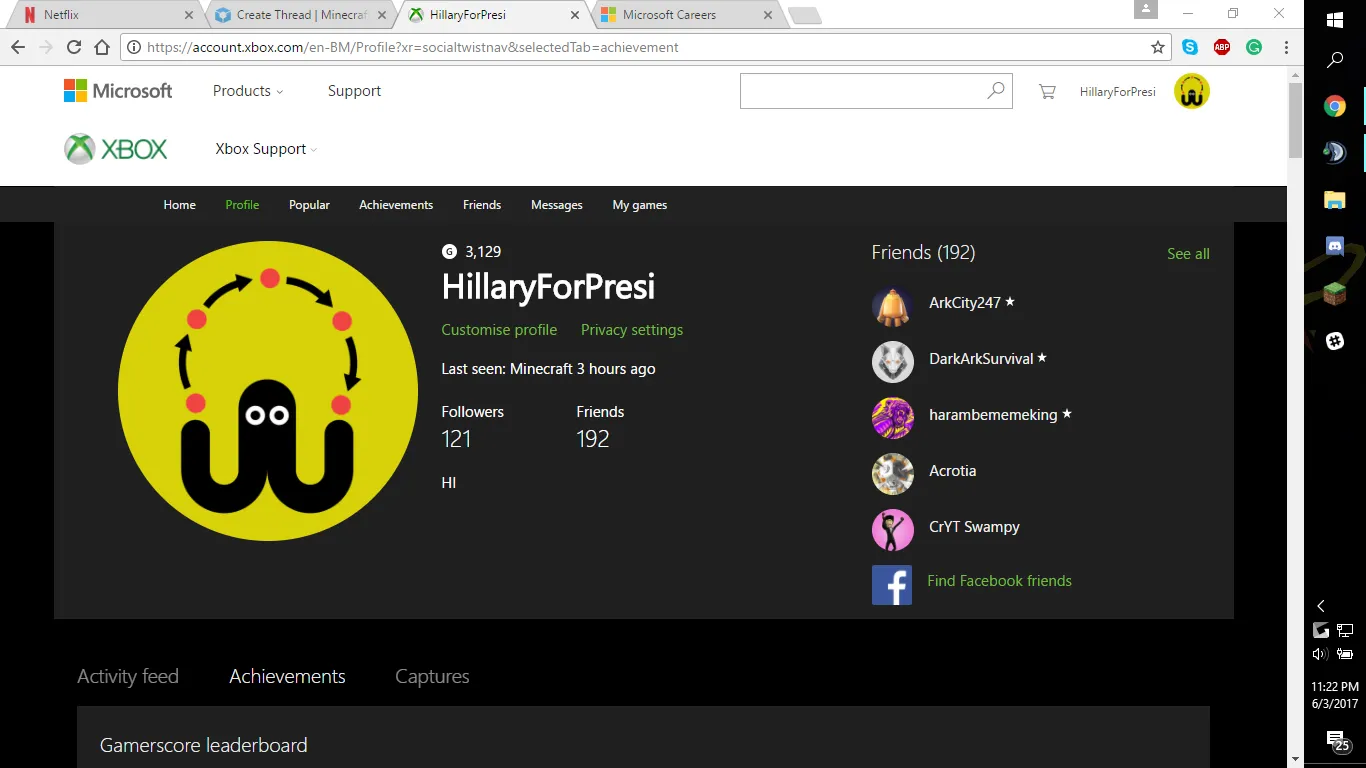The image size is (1366, 768).
Task: Open CrYT Swampy's avatar picture
Action: 893,530
